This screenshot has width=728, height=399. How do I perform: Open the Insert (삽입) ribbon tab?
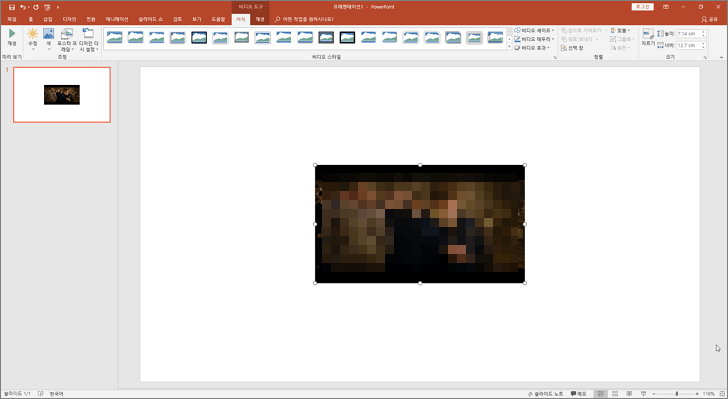pyautogui.click(x=48, y=19)
